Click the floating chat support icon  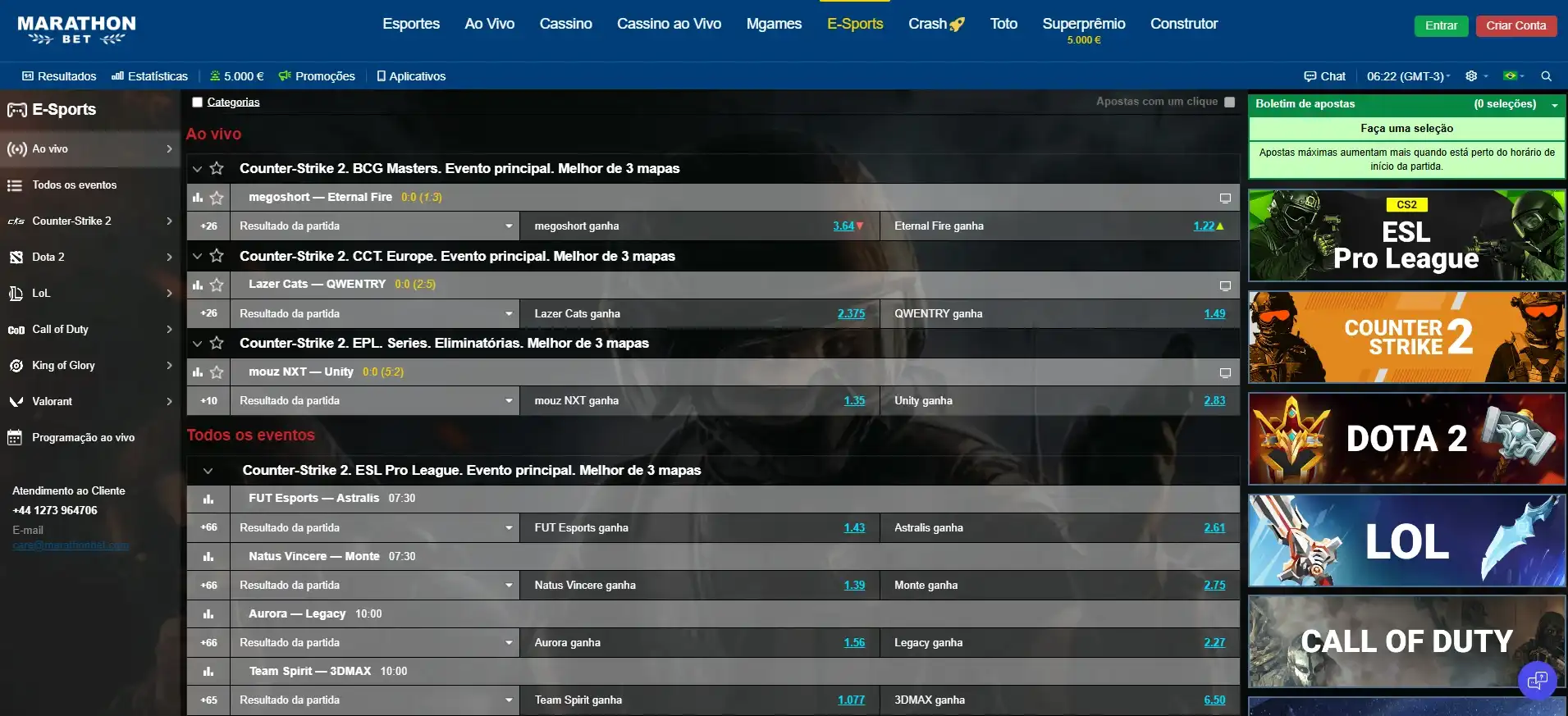coord(1537,680)
